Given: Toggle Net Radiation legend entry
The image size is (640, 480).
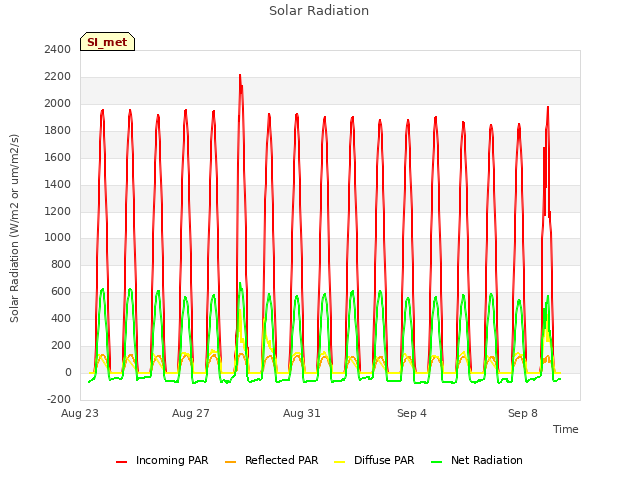Looking at the screenshot, I should click(477, 460).
